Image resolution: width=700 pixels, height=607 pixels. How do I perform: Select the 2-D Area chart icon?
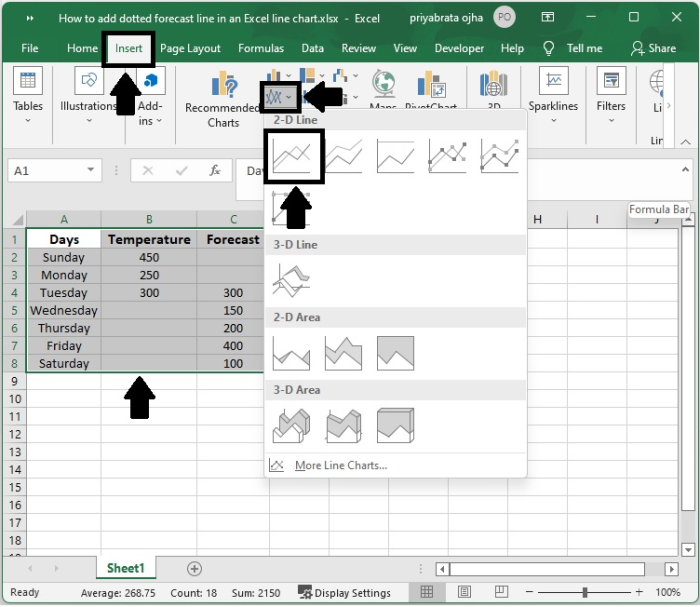pos(292,353)
